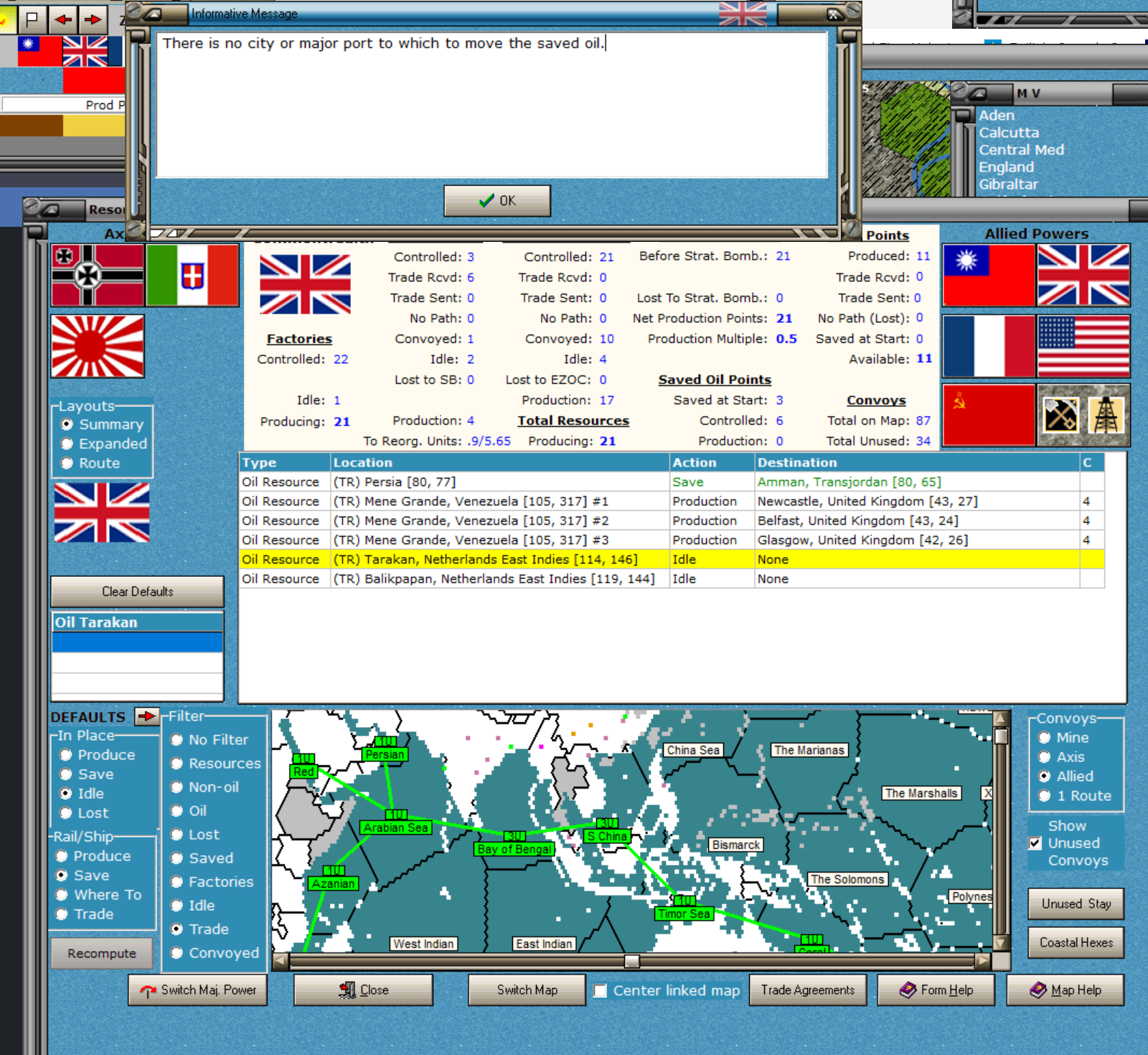Click the Switch Map button
This screenshot has width=1148, height=1055.
coord(527,990)
